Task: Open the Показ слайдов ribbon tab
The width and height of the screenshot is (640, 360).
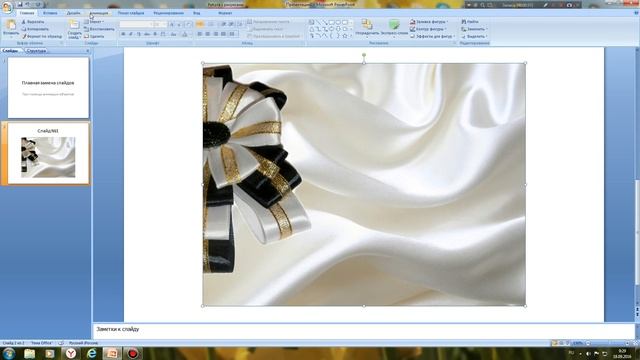Action: [x=131, y=13]
